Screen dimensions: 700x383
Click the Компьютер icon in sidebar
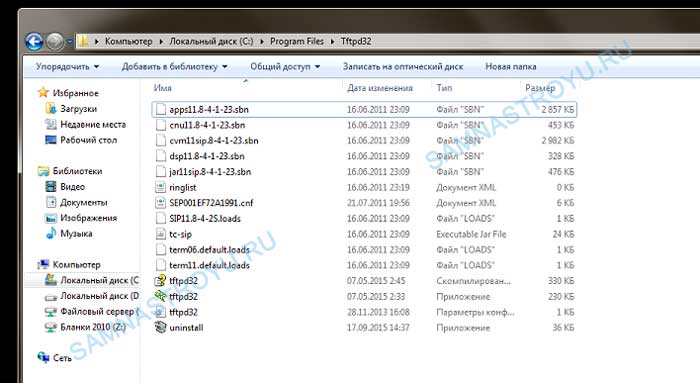coord(43,264)
